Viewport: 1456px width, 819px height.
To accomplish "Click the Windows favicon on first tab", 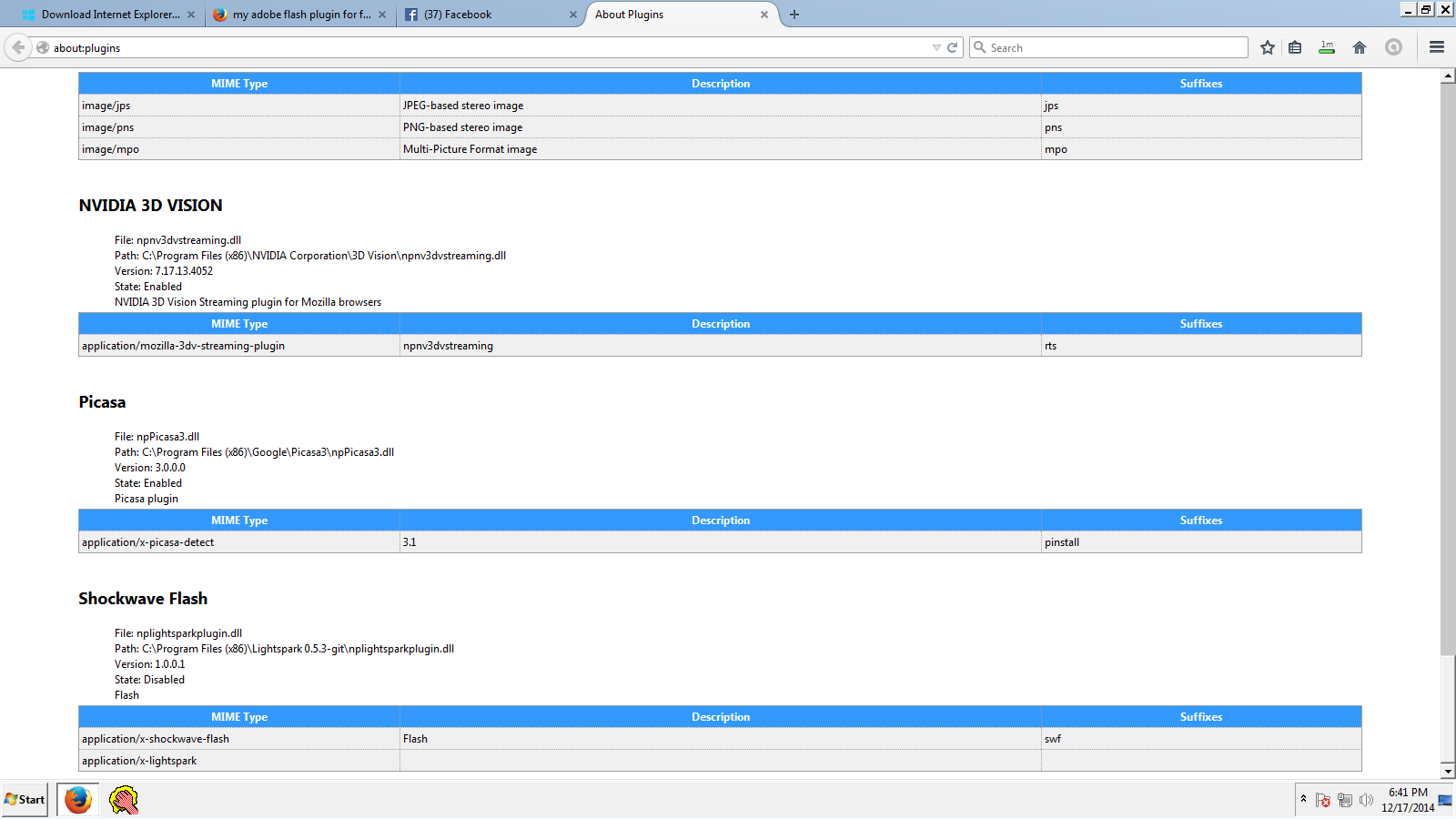I will coord(28,15).
